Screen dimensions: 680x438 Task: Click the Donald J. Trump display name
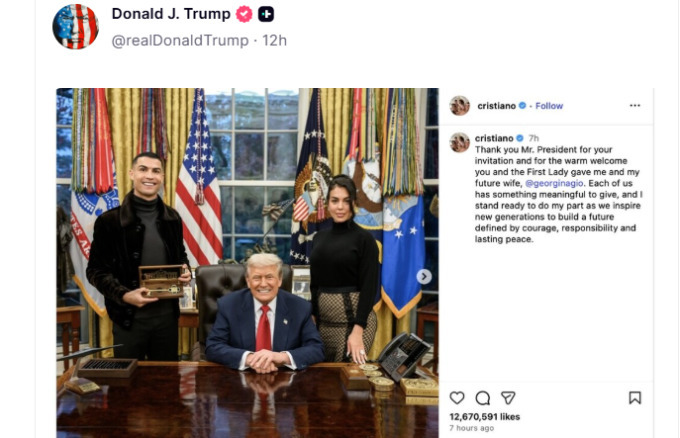point(171,14)
